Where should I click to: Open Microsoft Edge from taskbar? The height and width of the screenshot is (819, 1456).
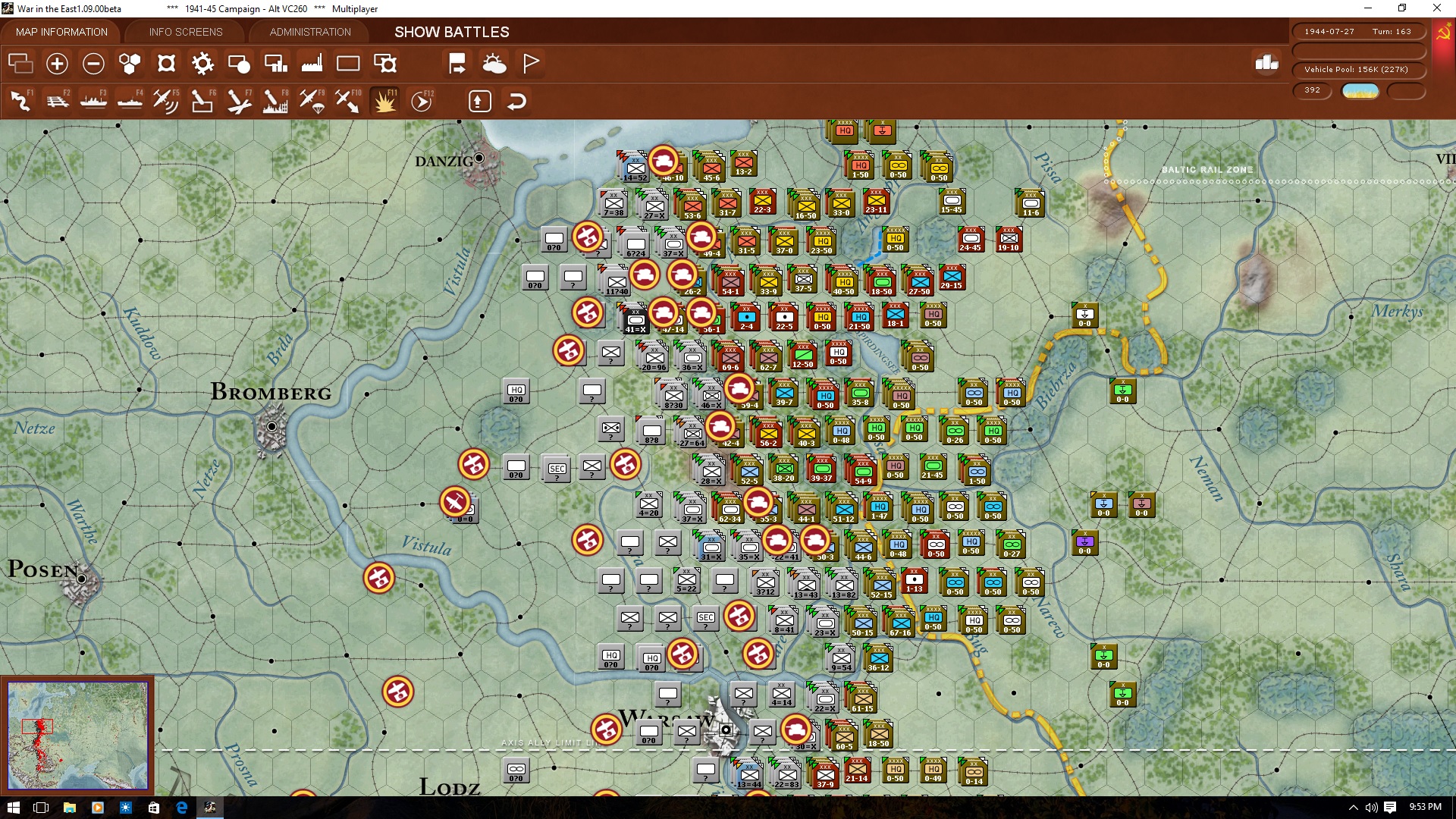182,807
